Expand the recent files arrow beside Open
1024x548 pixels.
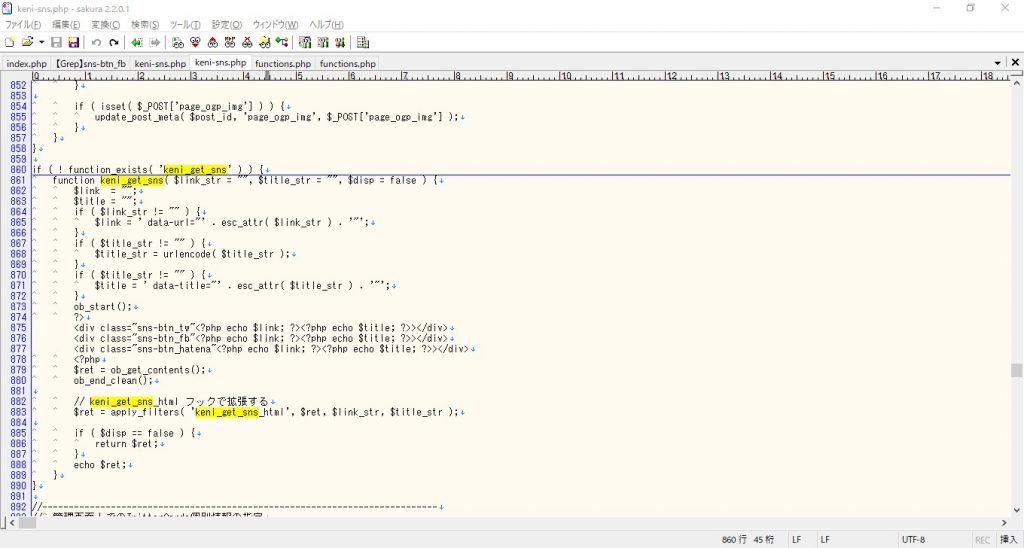(41, 42)
